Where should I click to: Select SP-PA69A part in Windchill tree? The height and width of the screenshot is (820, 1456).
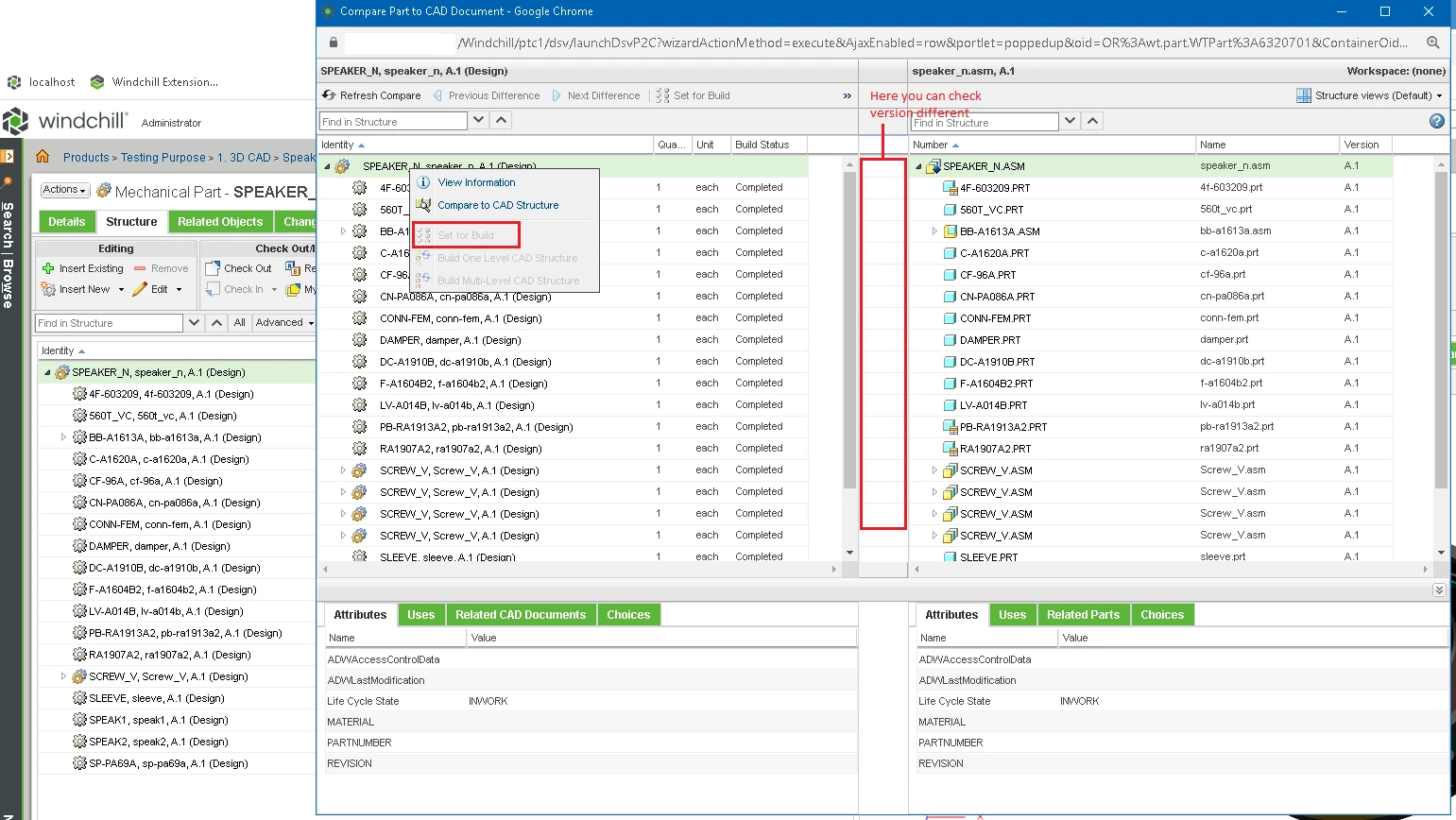(167, 763)
